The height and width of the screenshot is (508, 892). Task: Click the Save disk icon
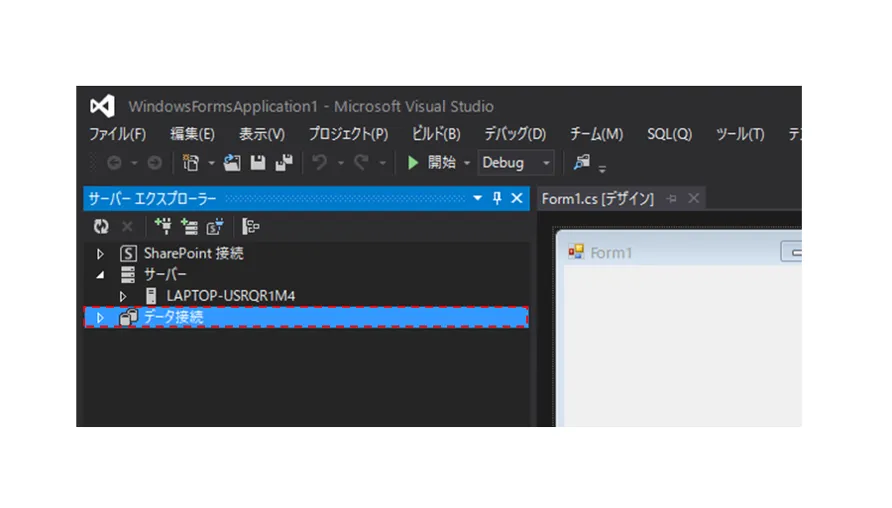coord(258,163)
